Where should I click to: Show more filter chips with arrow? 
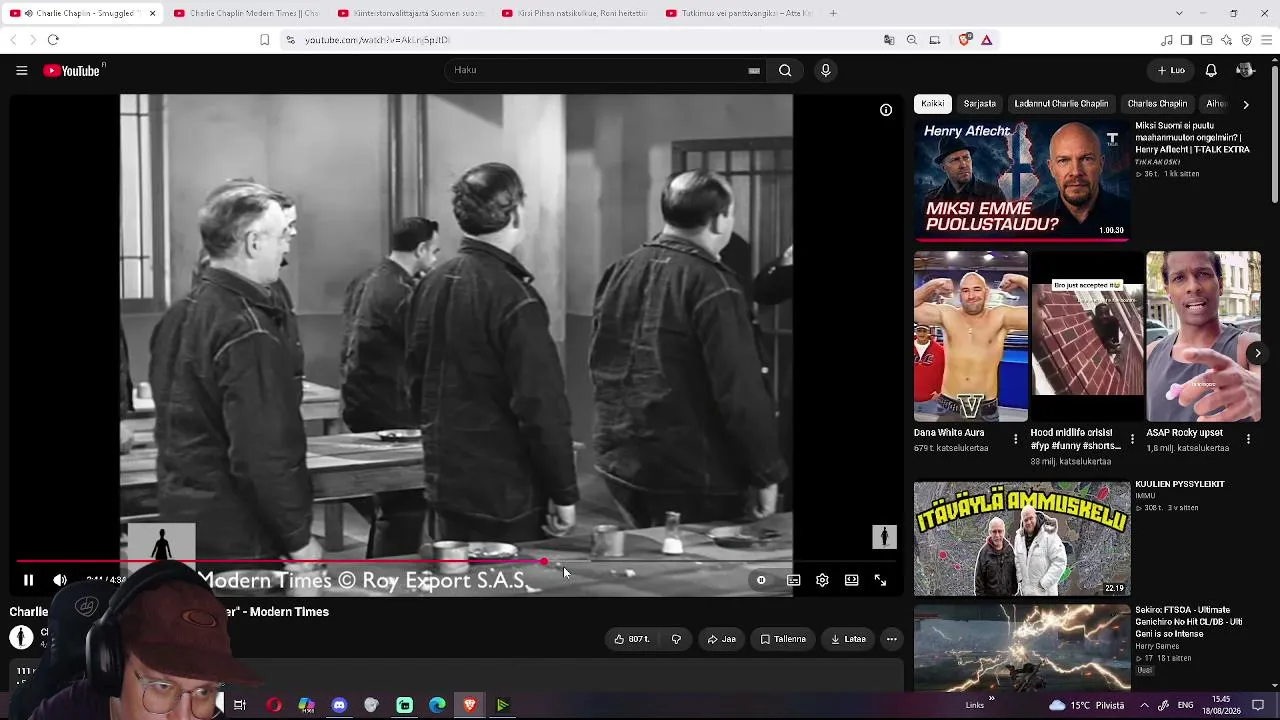1245,104
